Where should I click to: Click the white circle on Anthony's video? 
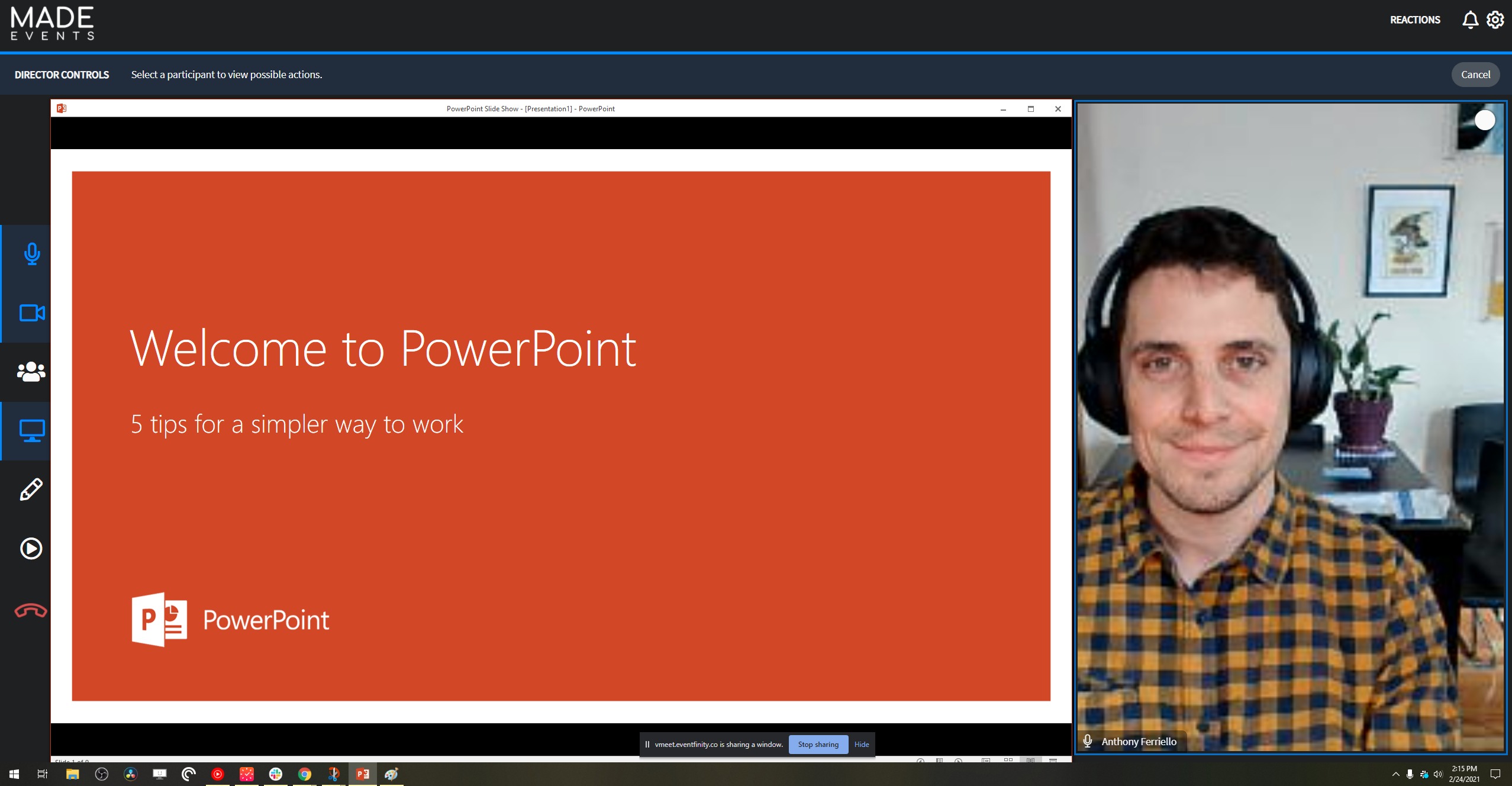[x=1485, y=120]
